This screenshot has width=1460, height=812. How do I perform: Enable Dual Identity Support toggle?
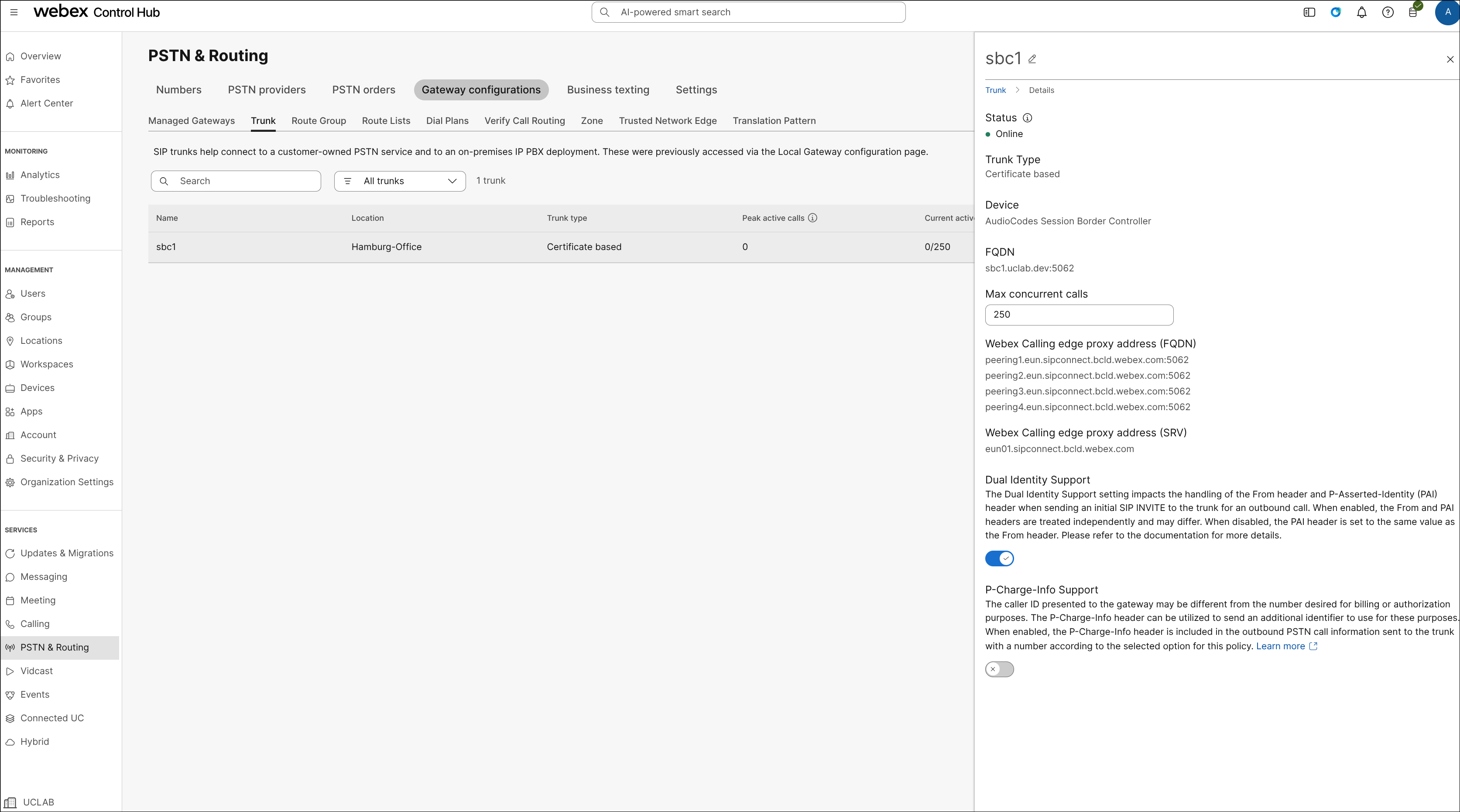999,558
